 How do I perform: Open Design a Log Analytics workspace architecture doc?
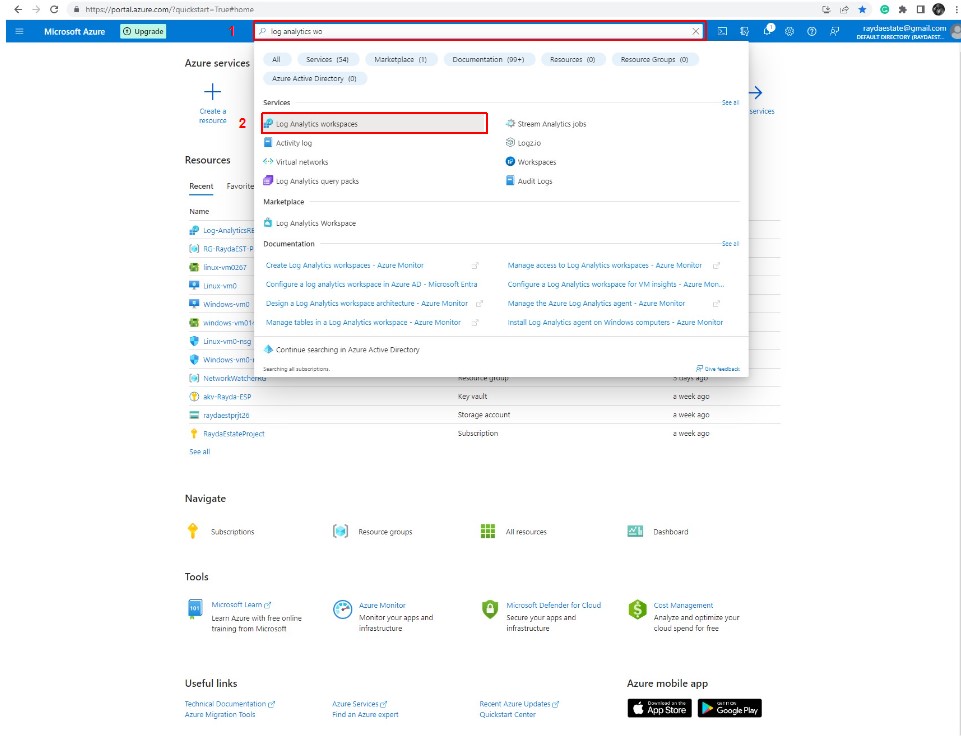click(x=367, y=303)
